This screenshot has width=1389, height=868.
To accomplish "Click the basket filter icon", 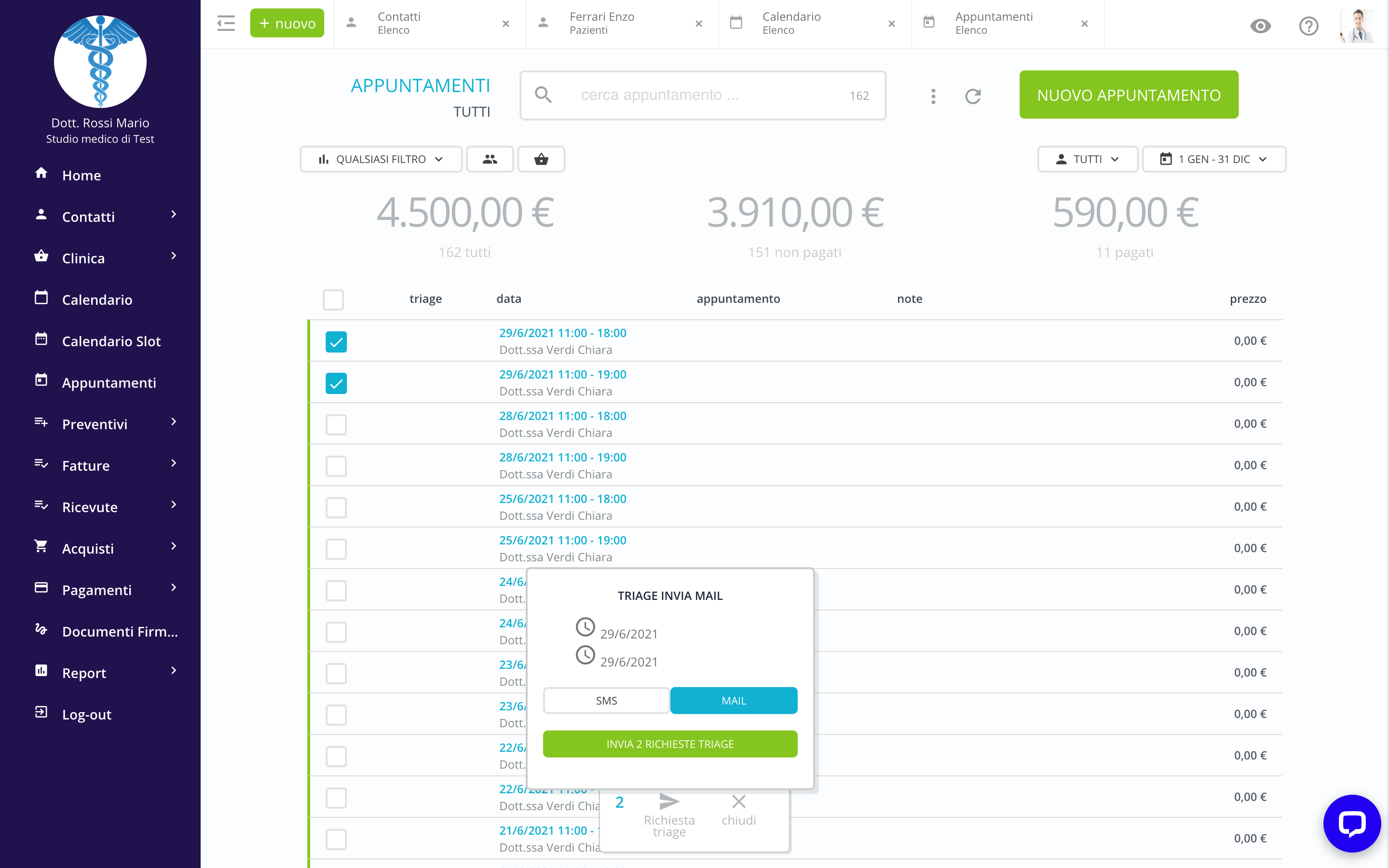I will (x=541, y=159).
